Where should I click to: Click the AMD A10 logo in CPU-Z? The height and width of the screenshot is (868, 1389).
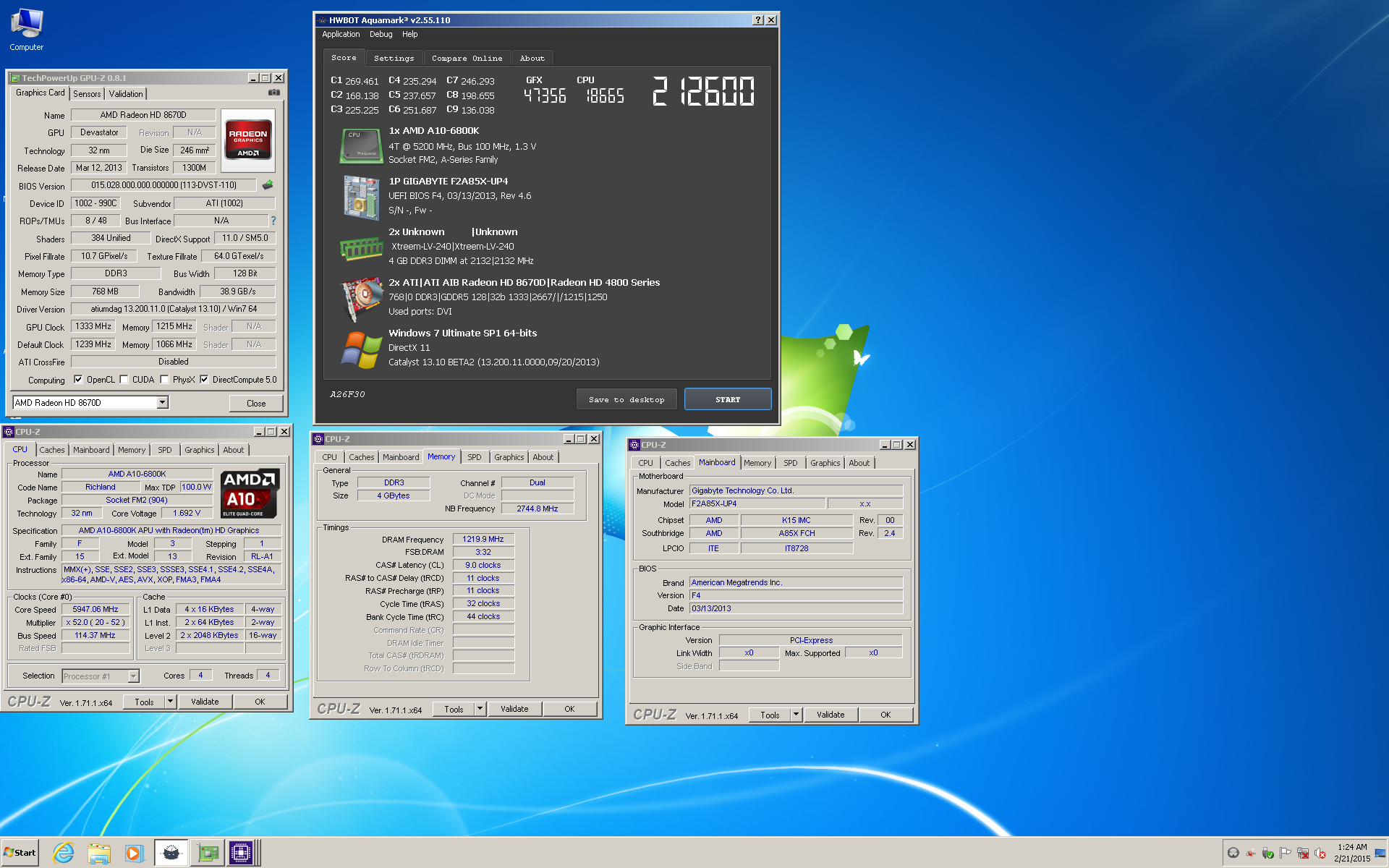250,493
